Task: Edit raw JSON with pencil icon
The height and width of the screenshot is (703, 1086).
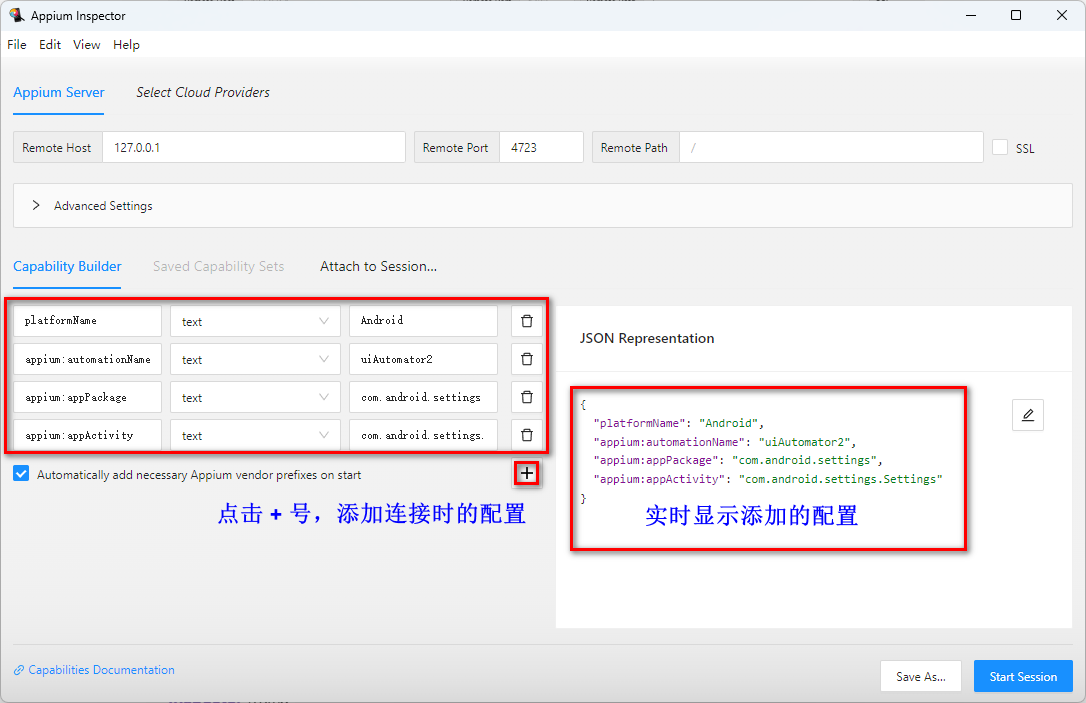Action: click(x=1028, y=415)
